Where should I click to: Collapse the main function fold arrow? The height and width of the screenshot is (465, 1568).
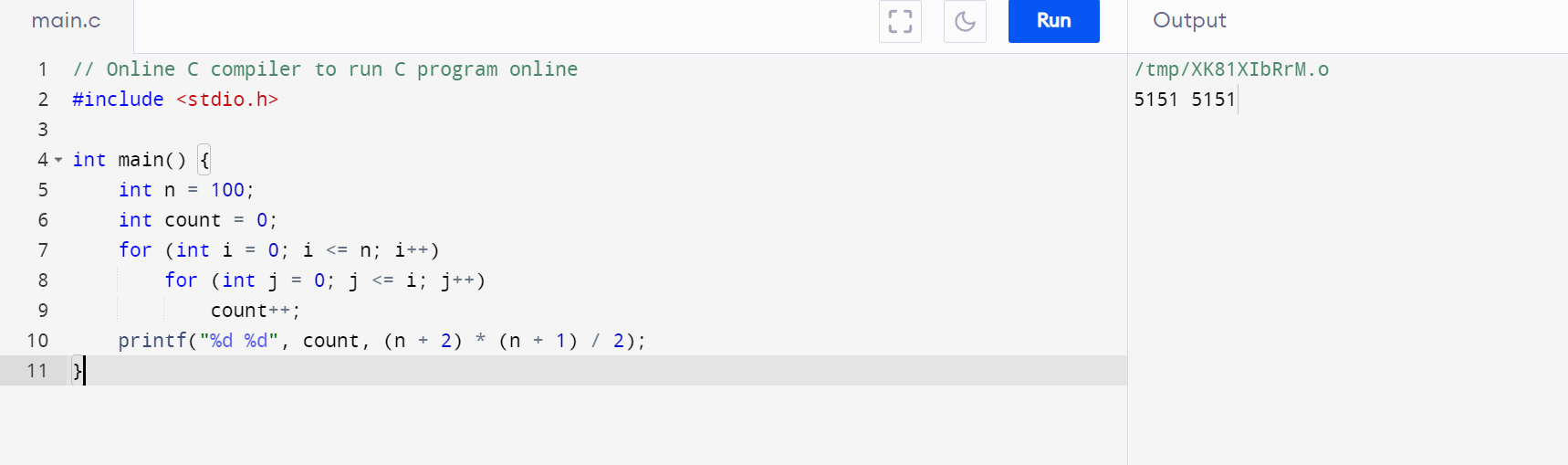pos(58,160)
